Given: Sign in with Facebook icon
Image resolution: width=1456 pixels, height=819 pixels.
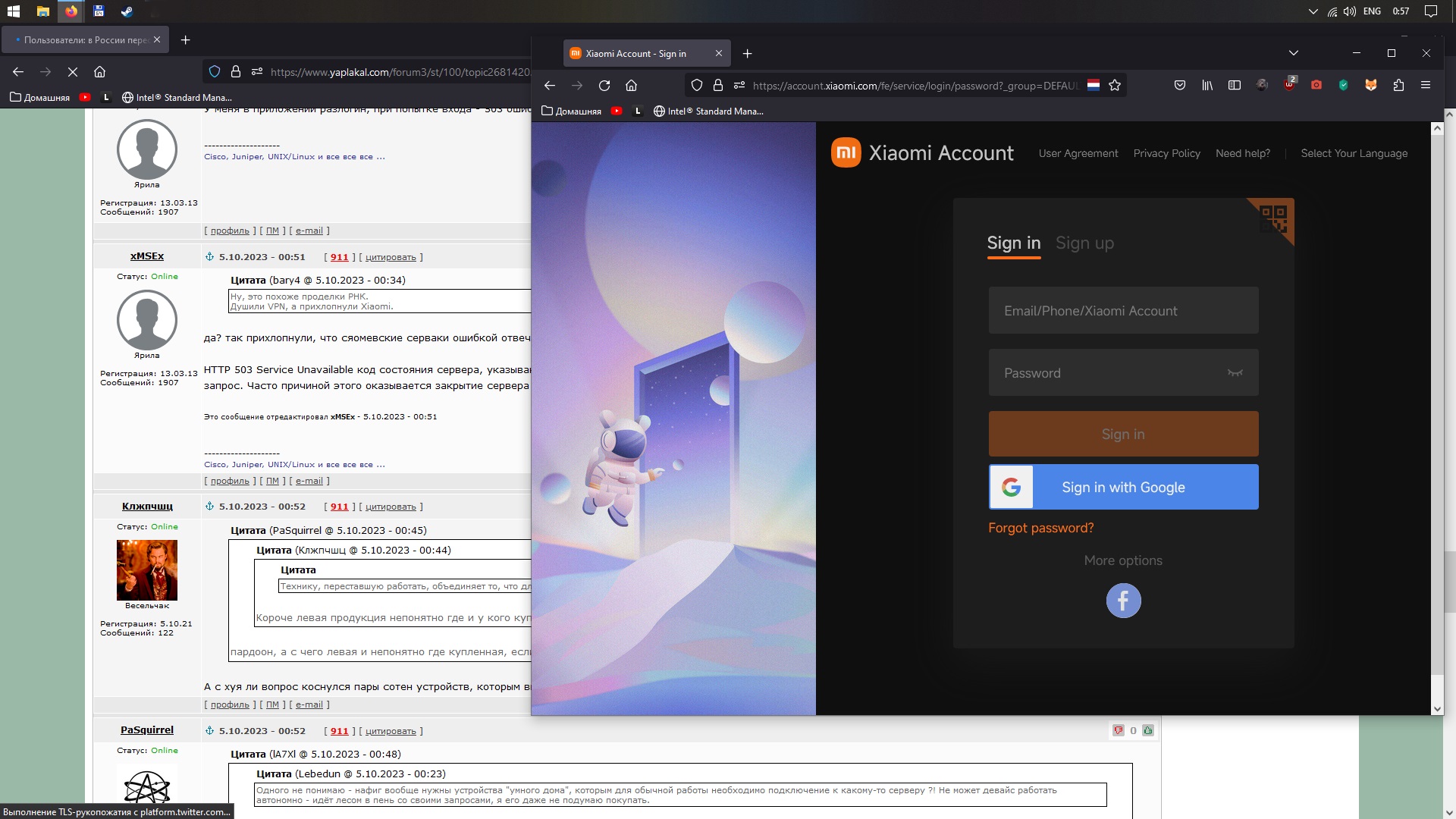Looking at the screenshot, I should pos(1123,601).
